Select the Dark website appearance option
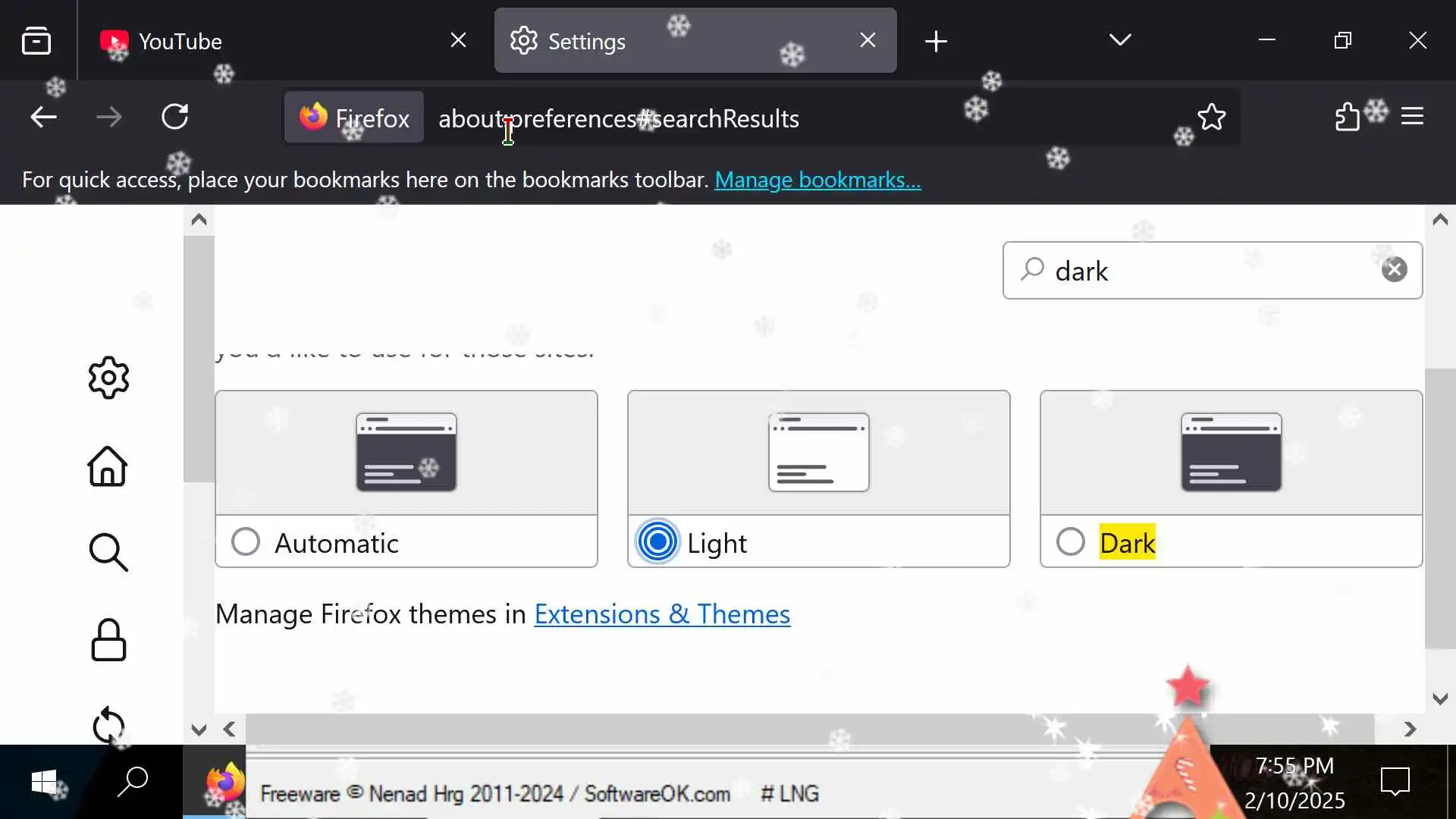 point(1070,542)
